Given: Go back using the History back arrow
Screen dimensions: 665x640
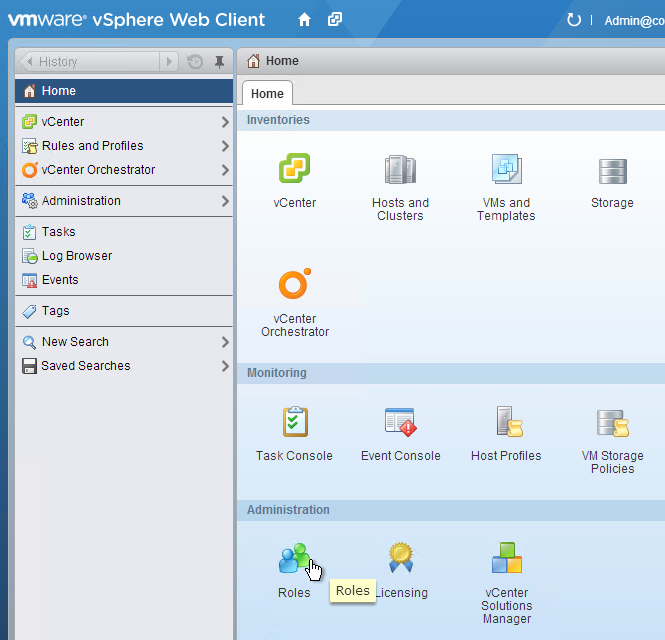Looking at the screenshot, I should 29,61.
